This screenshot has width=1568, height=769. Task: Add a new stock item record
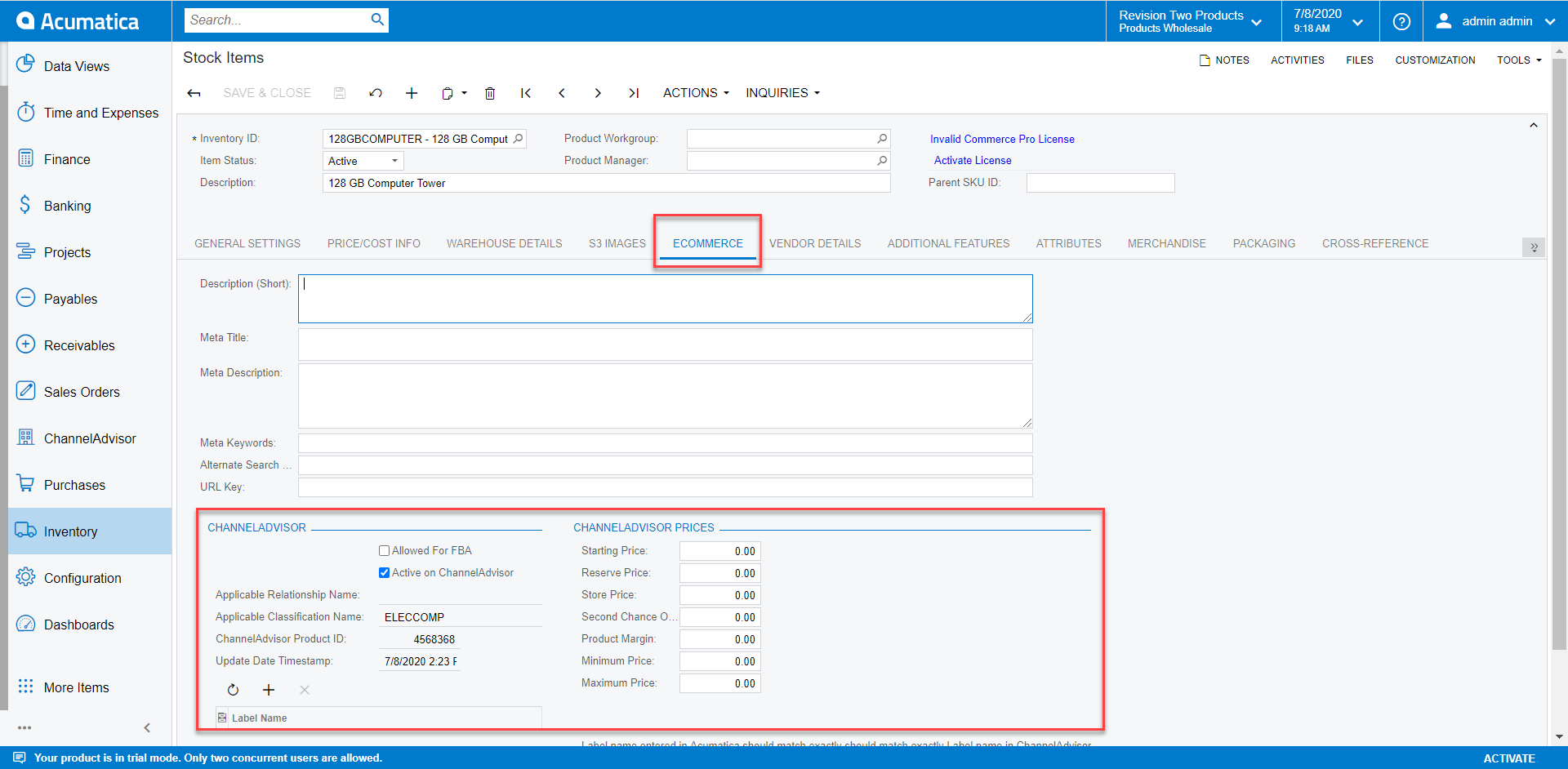click(x=412, y=93)
